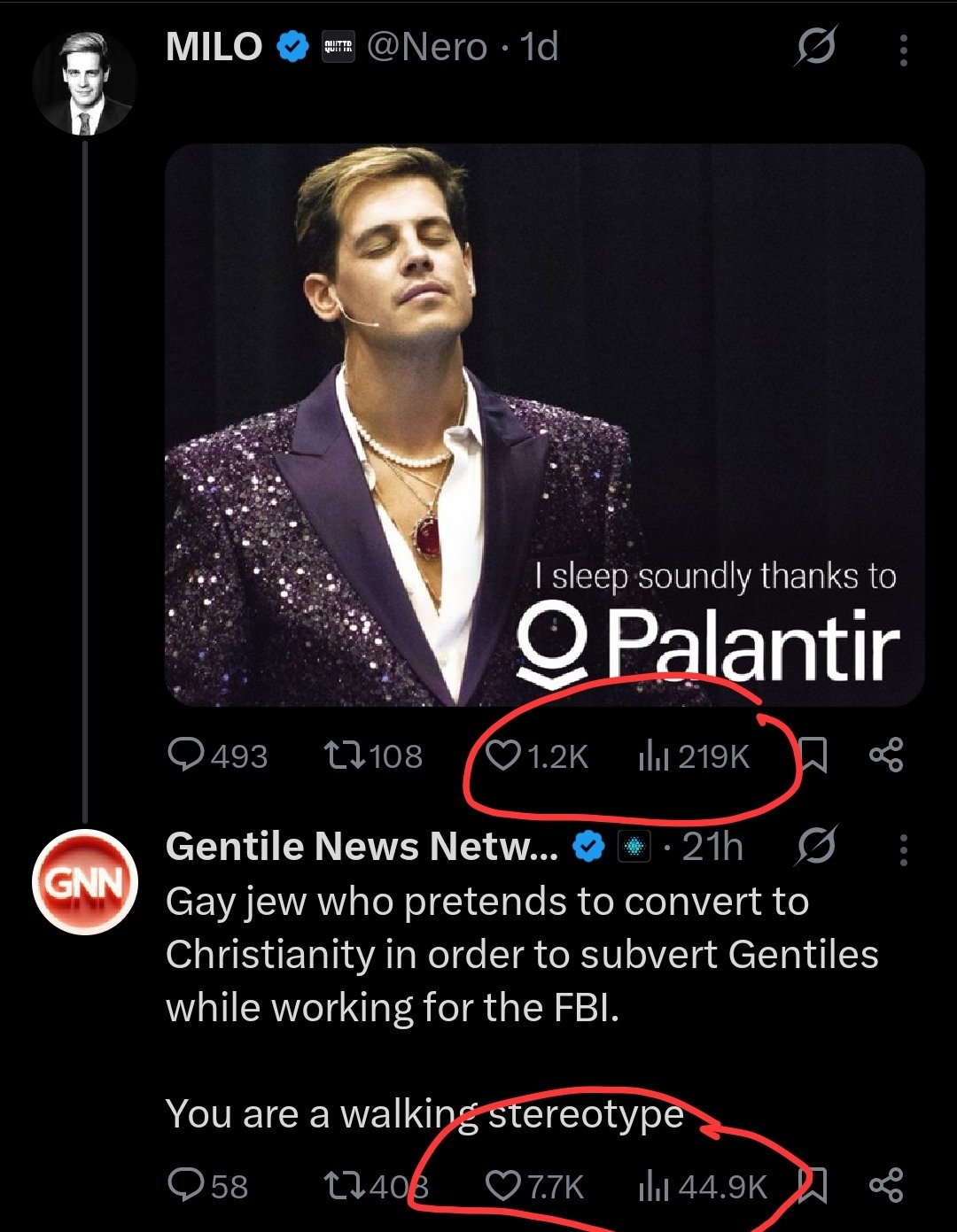Reply to the Gentile News Network post

186,1185
